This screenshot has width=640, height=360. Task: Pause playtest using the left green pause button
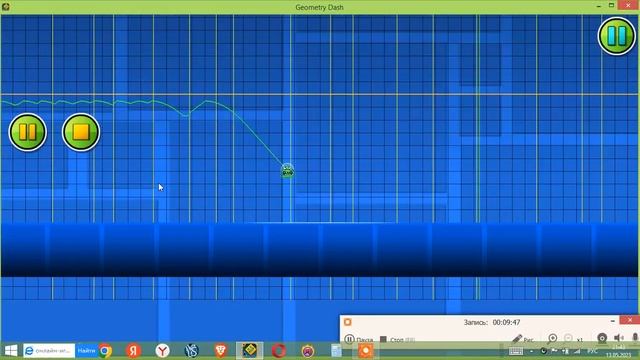28,132
